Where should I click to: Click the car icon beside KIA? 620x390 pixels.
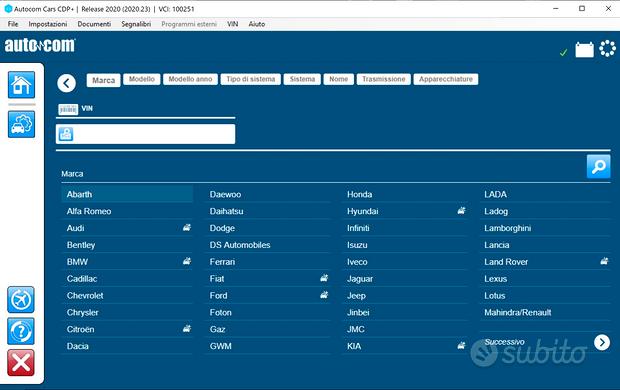coord(461,345)
